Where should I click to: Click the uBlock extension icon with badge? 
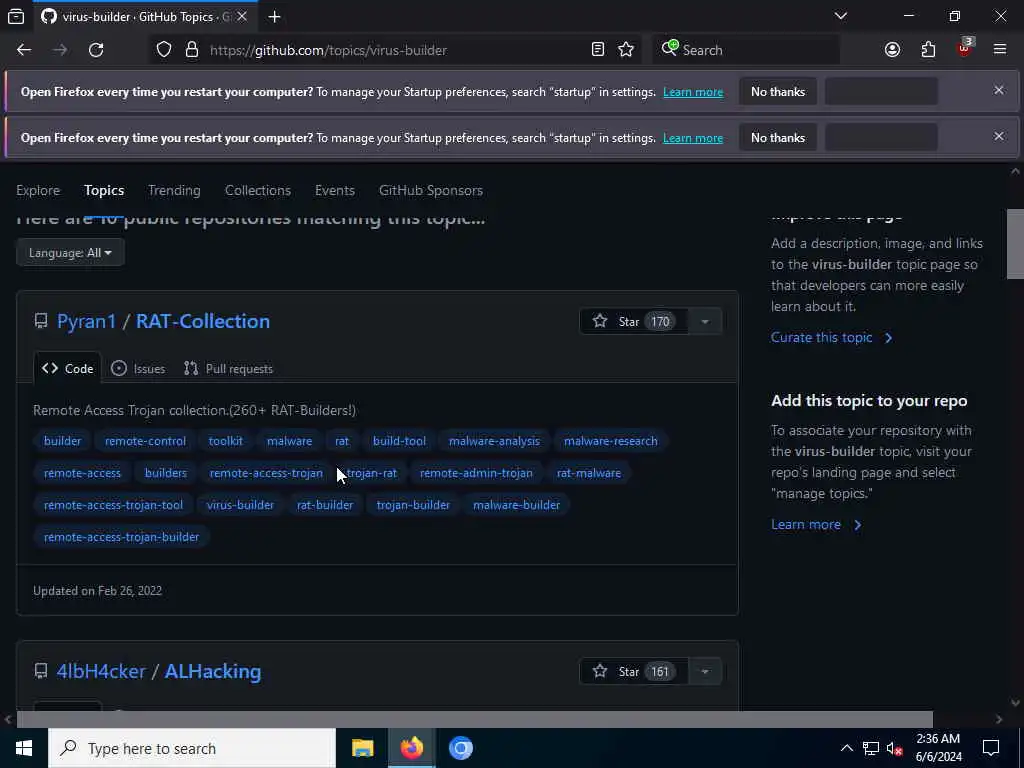[x=964, y=49]
